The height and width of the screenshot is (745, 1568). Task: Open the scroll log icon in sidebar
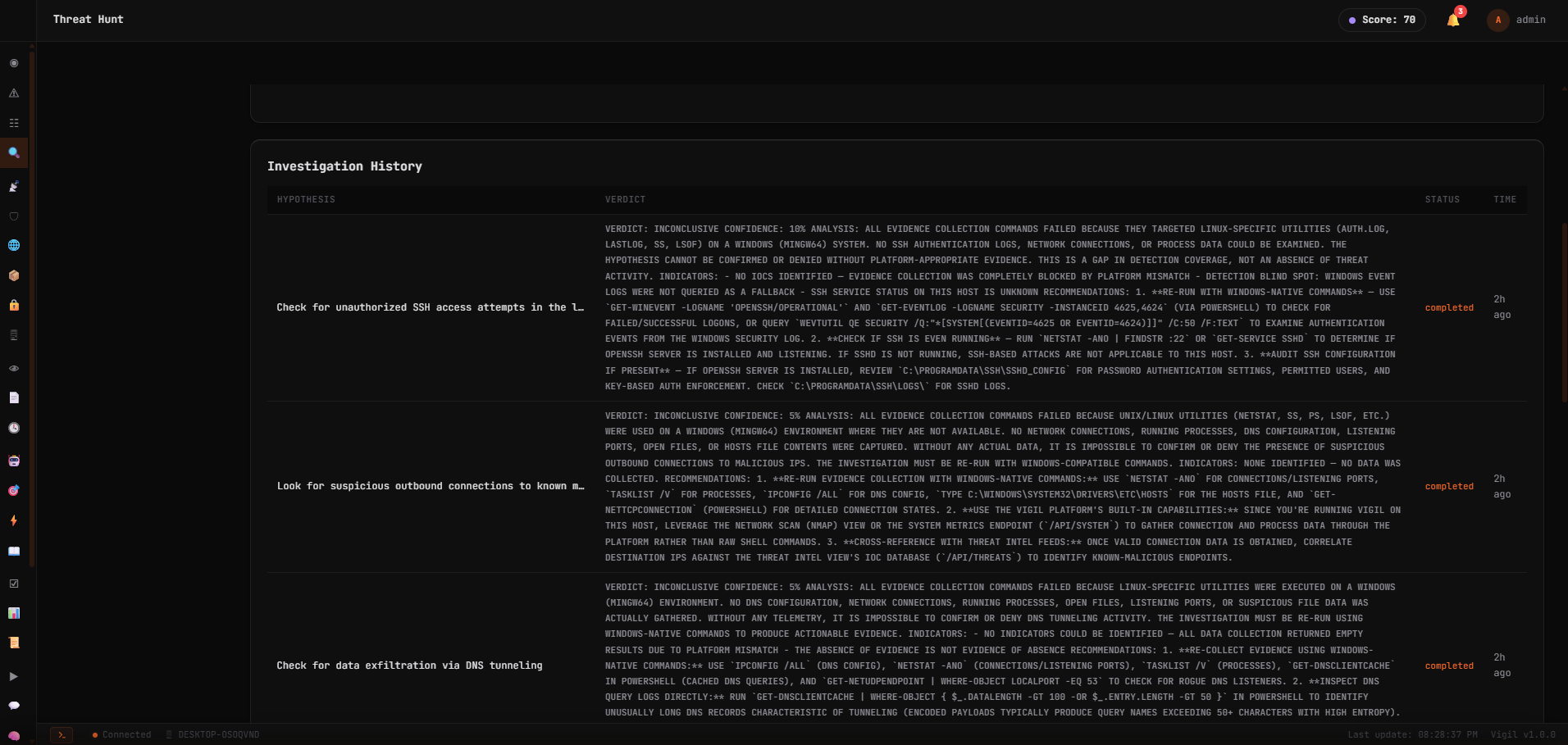click(x=14, y=643)
